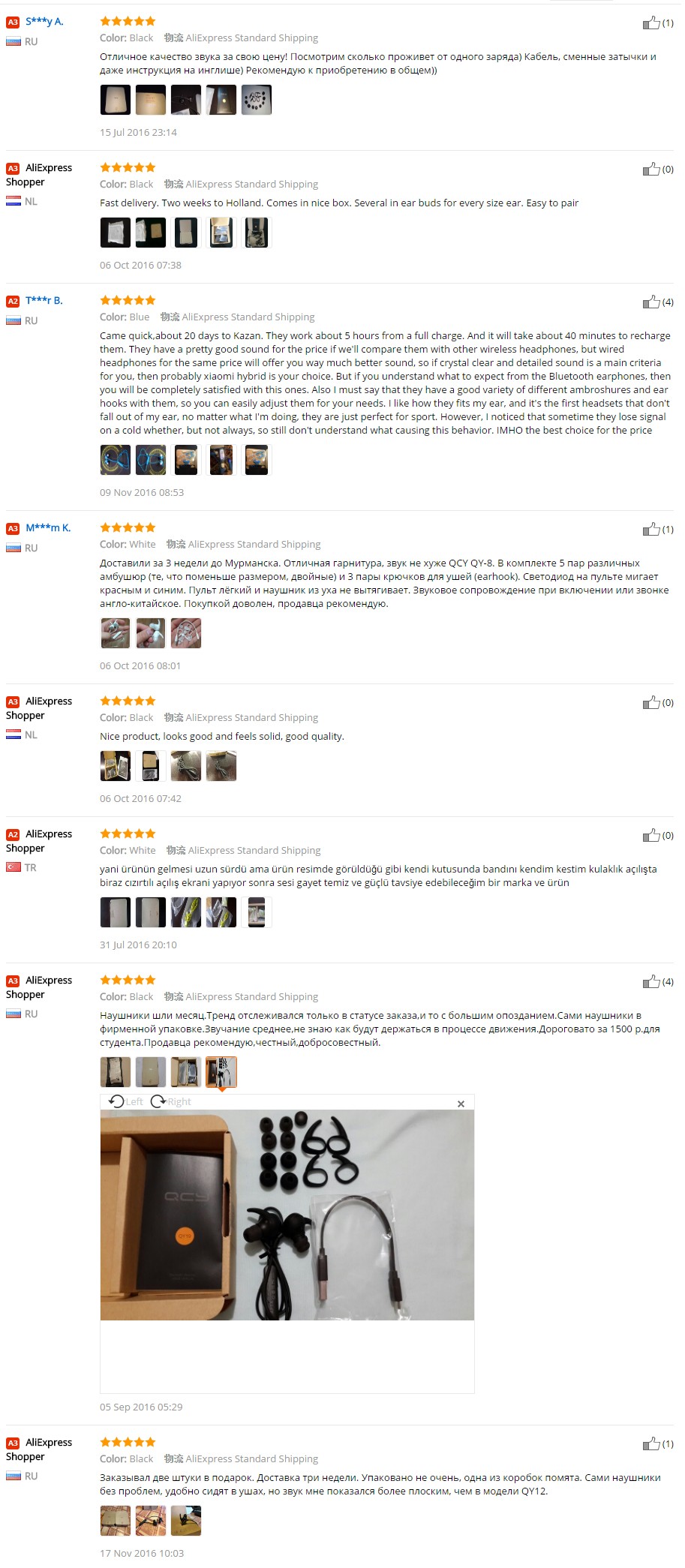The image size is (685, 1568).
Task: Like the review by S***y A.
Action: click(x=650, y=23)
